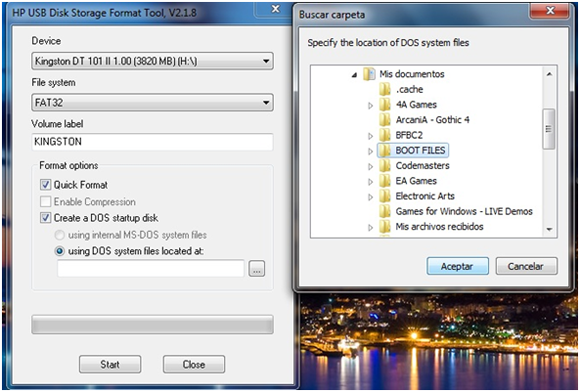Select the ArcaniA - Gothic 4 entry
Screen dimensions: 580x392
click(x=432, y=120)
